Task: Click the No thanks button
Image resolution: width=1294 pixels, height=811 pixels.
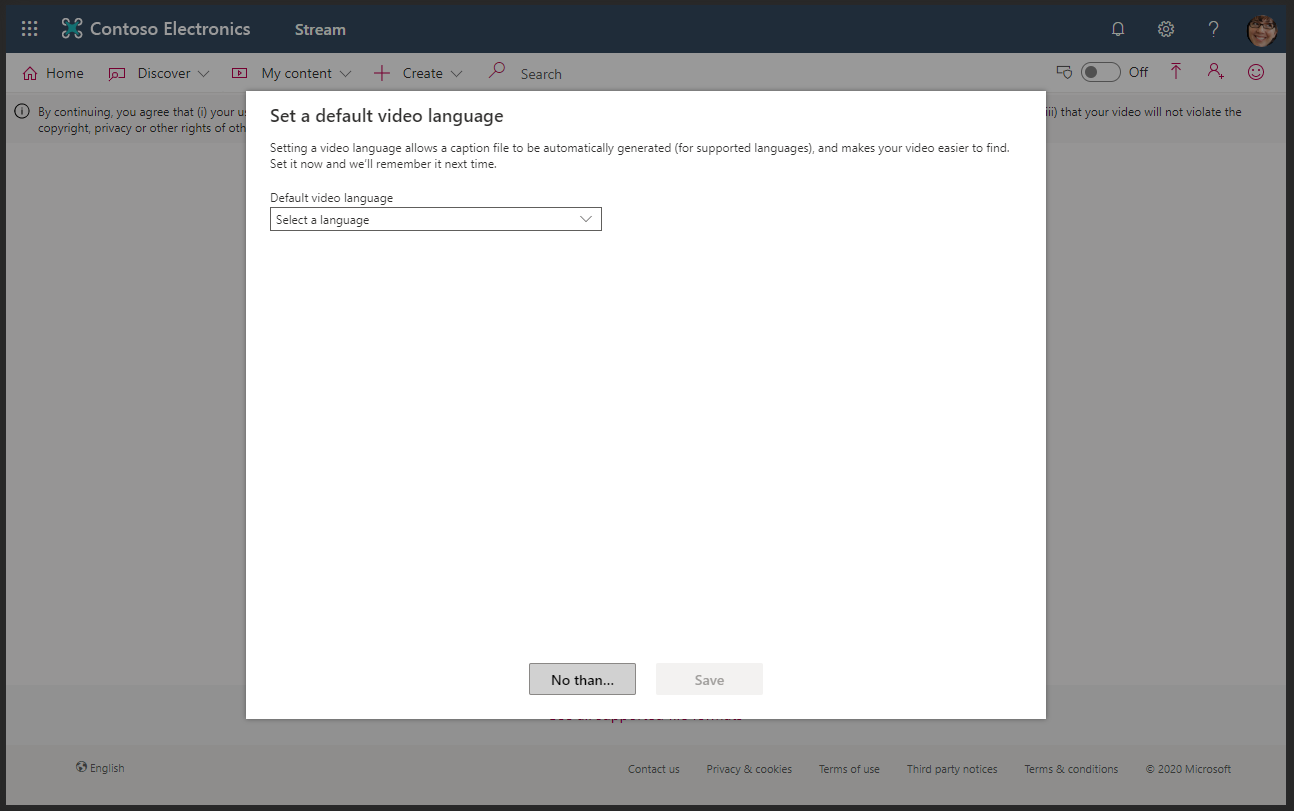Action: click(582, 679)
